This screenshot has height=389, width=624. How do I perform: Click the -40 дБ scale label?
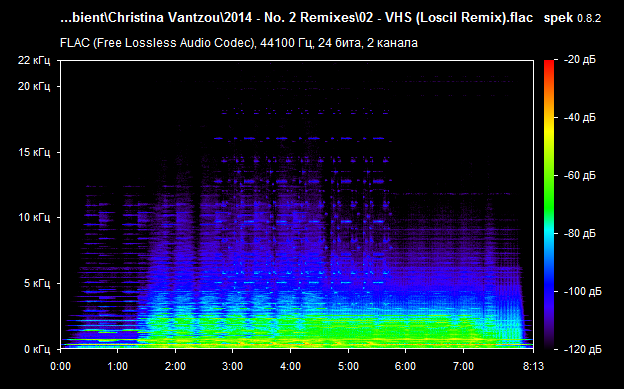pyautogui.click(x=580, y=117)
